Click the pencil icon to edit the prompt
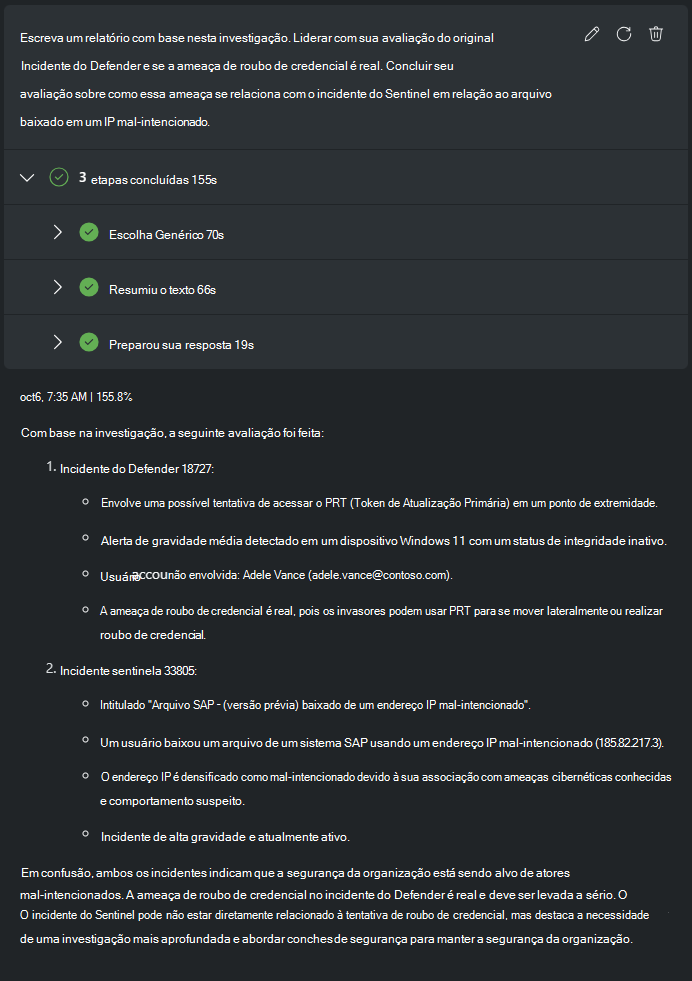 coord(591,33)
